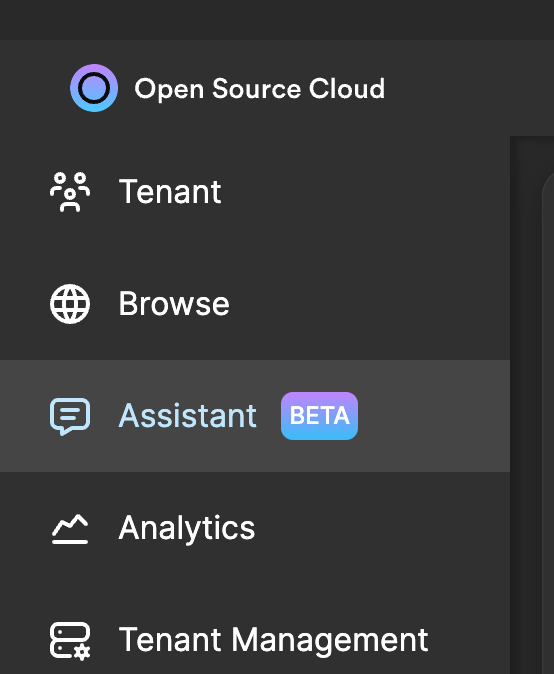The width and height of the screenshot is (554, 674).
Task: Select the Tenant text label
Action: 170,192
